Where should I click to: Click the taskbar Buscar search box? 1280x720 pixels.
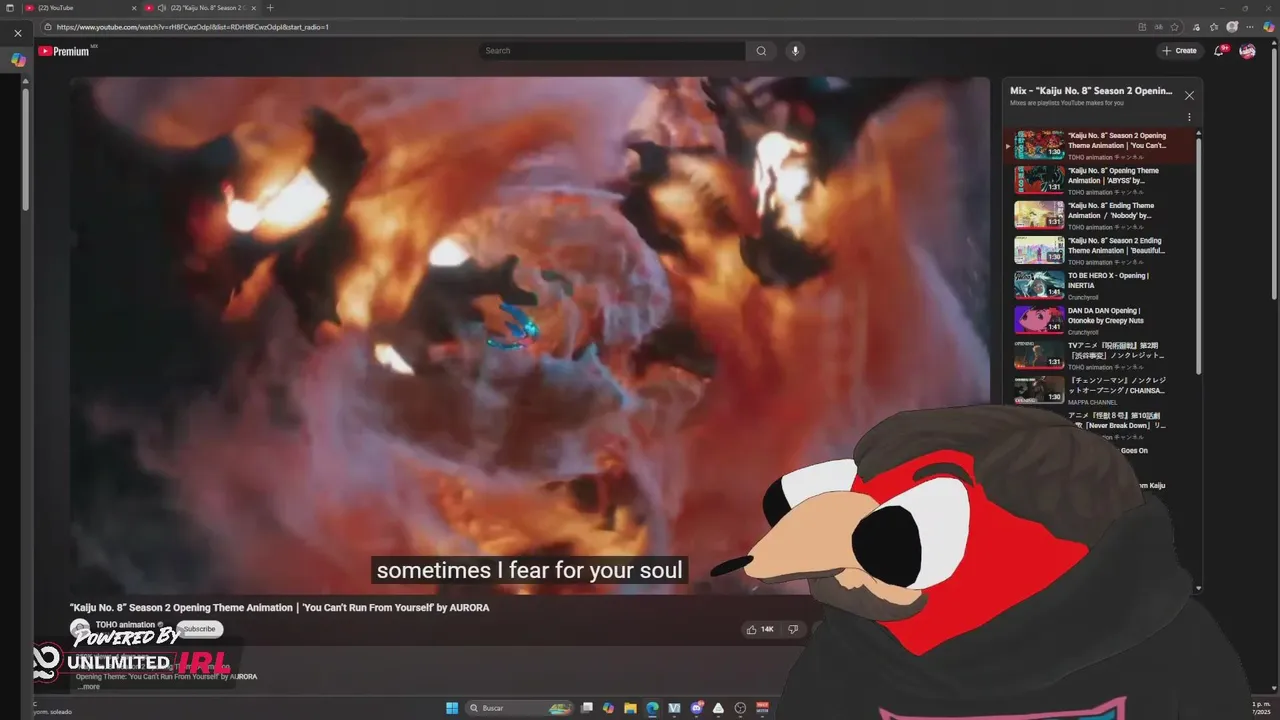coord(520,708)
